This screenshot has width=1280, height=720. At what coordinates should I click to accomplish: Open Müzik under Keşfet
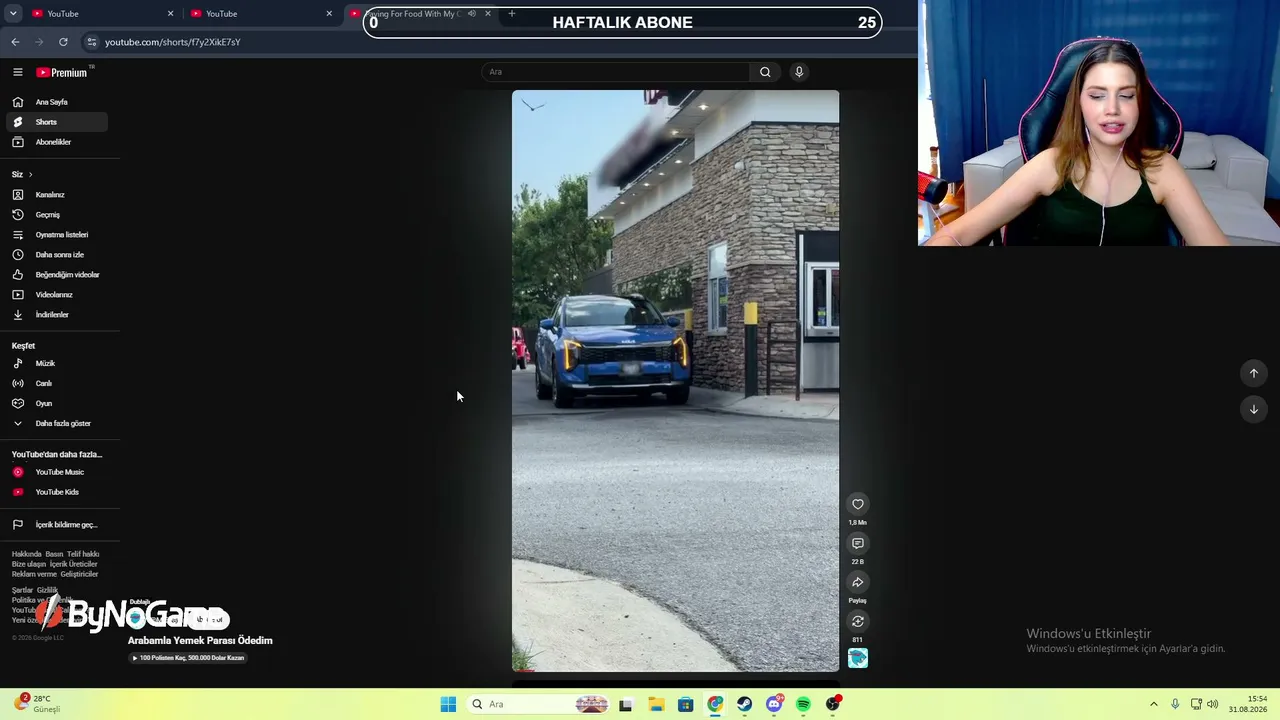point(56,364)
